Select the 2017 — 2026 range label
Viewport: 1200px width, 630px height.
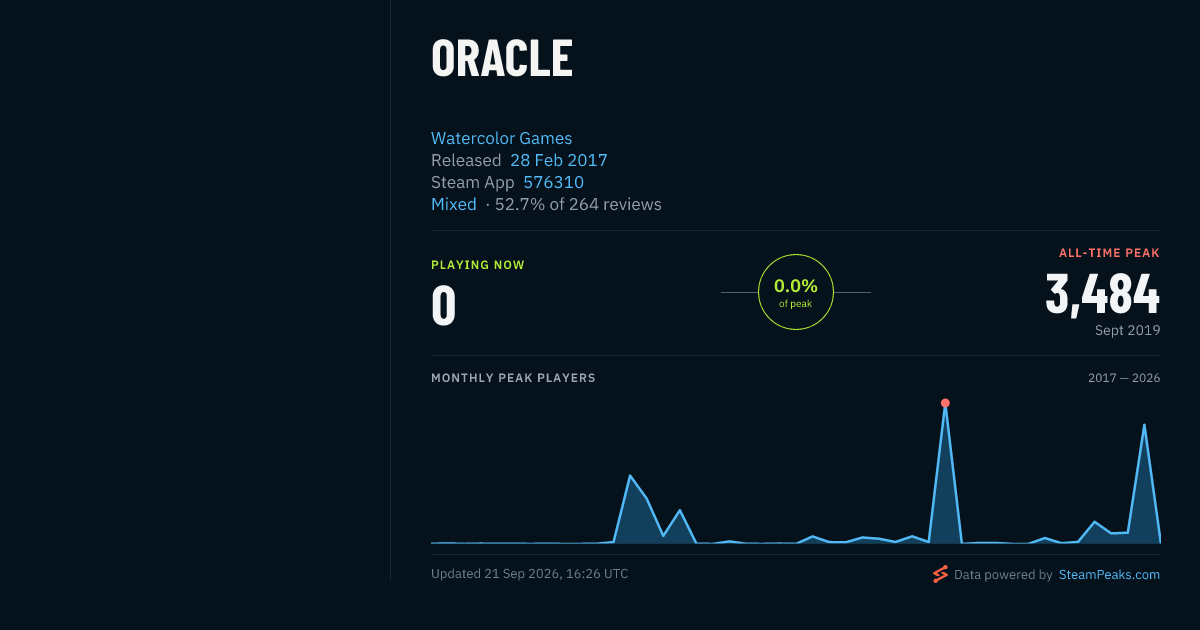click(x=1124, y=378)
